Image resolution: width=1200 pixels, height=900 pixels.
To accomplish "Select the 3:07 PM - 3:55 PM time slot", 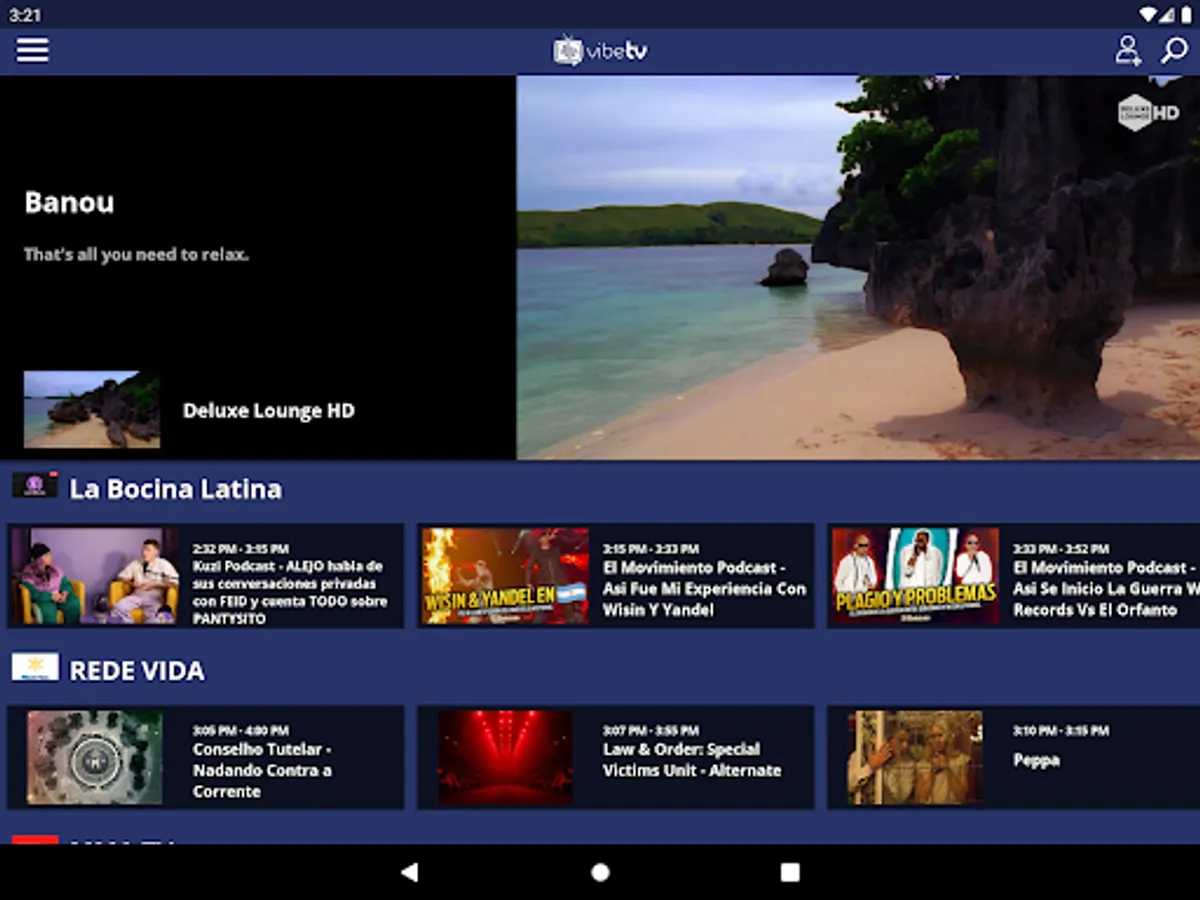I will click(x=650, y=730).
